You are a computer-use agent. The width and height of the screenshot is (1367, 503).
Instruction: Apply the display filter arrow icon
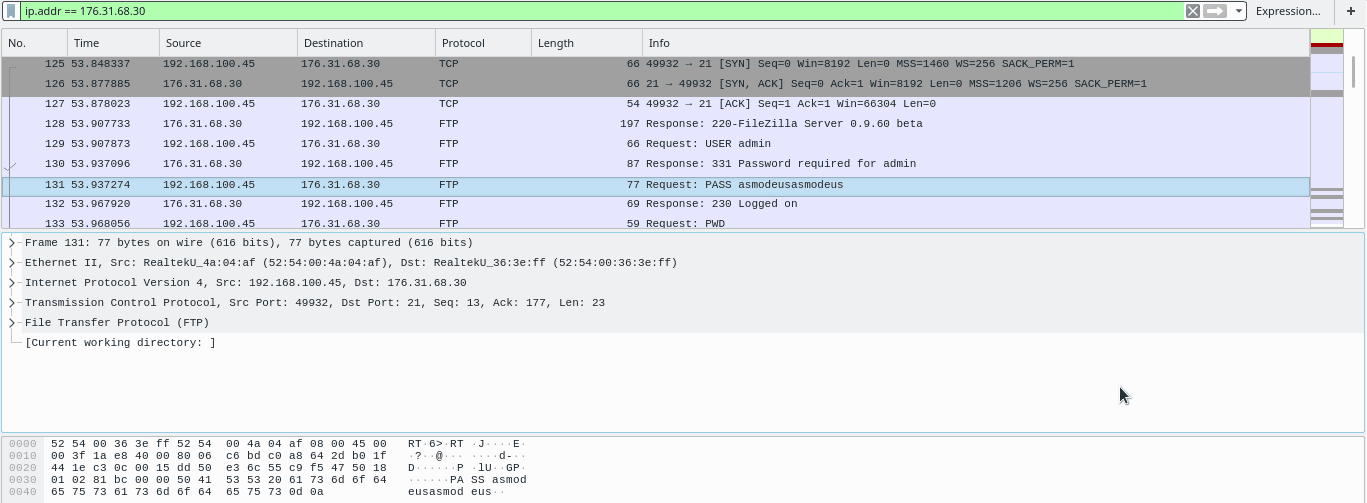click(1214, 11)
